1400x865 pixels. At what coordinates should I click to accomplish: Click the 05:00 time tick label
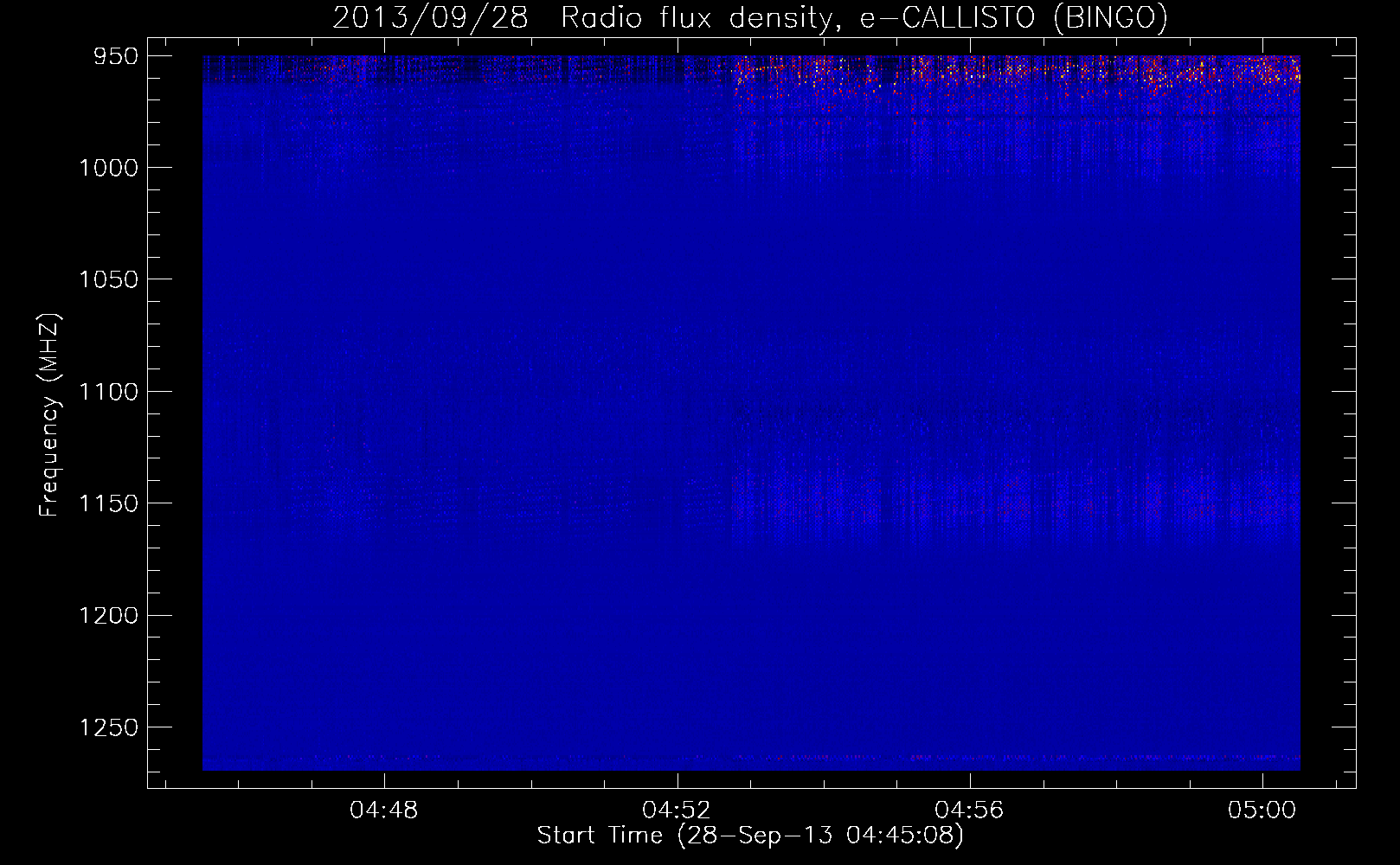[x=1262, y=810]
